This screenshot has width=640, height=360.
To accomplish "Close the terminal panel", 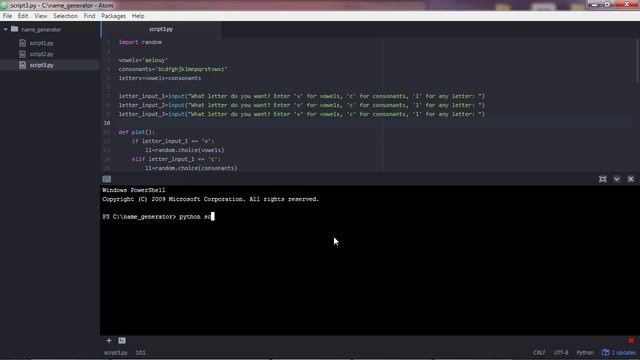I will coord(631,179).
